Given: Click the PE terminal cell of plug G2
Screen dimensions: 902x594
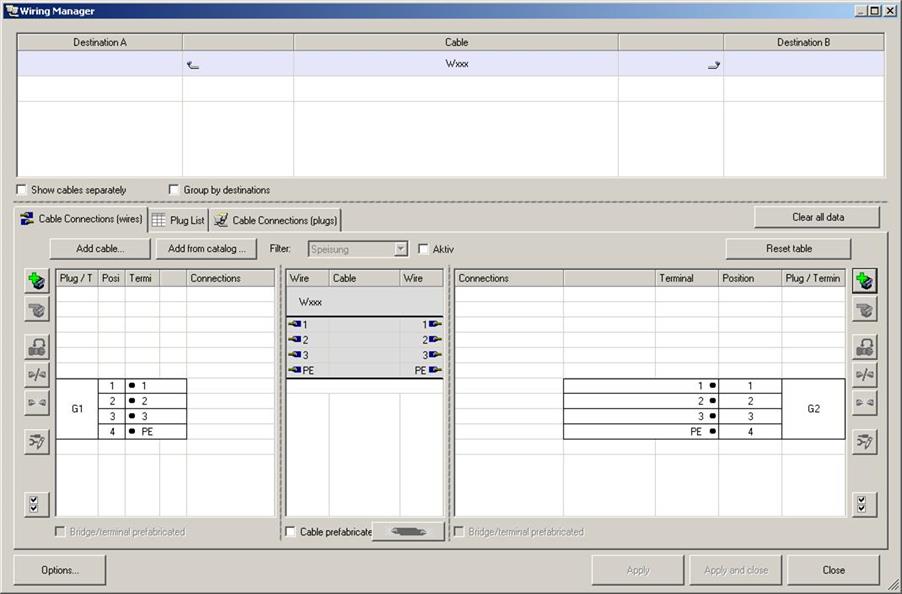Looking at the screenshot, I should [641, 432].
